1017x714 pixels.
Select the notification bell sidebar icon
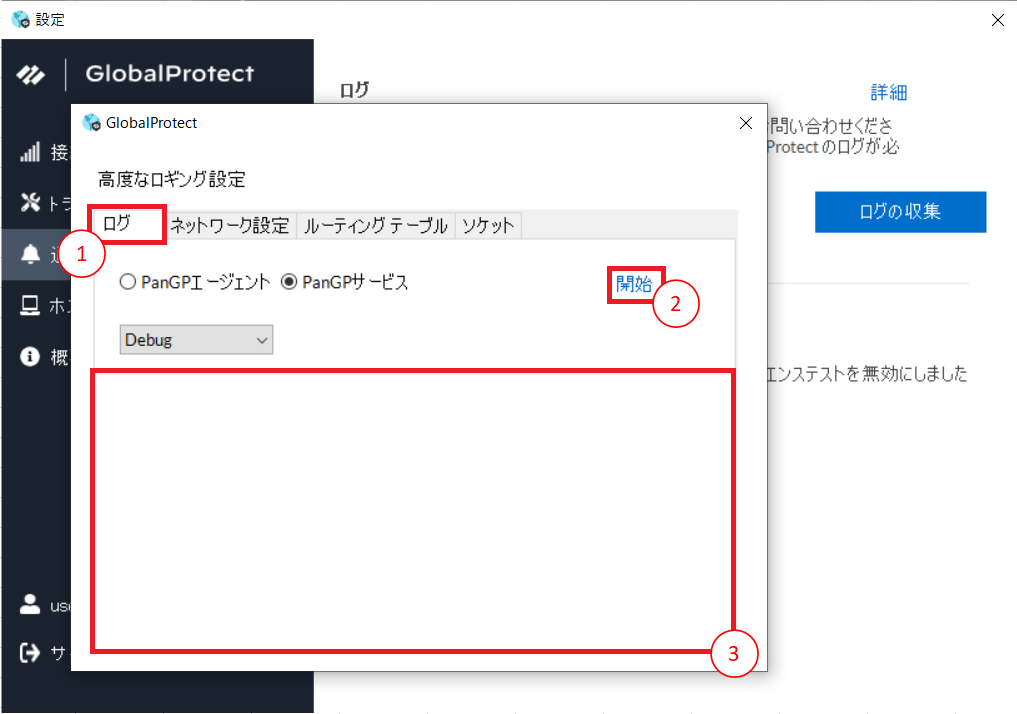point(30,254)
